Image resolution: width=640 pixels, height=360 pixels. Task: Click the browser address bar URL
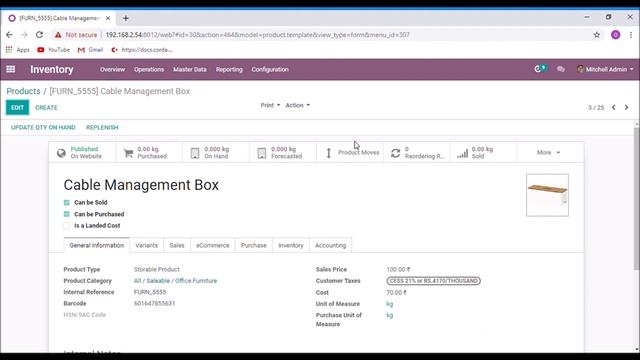258,35
